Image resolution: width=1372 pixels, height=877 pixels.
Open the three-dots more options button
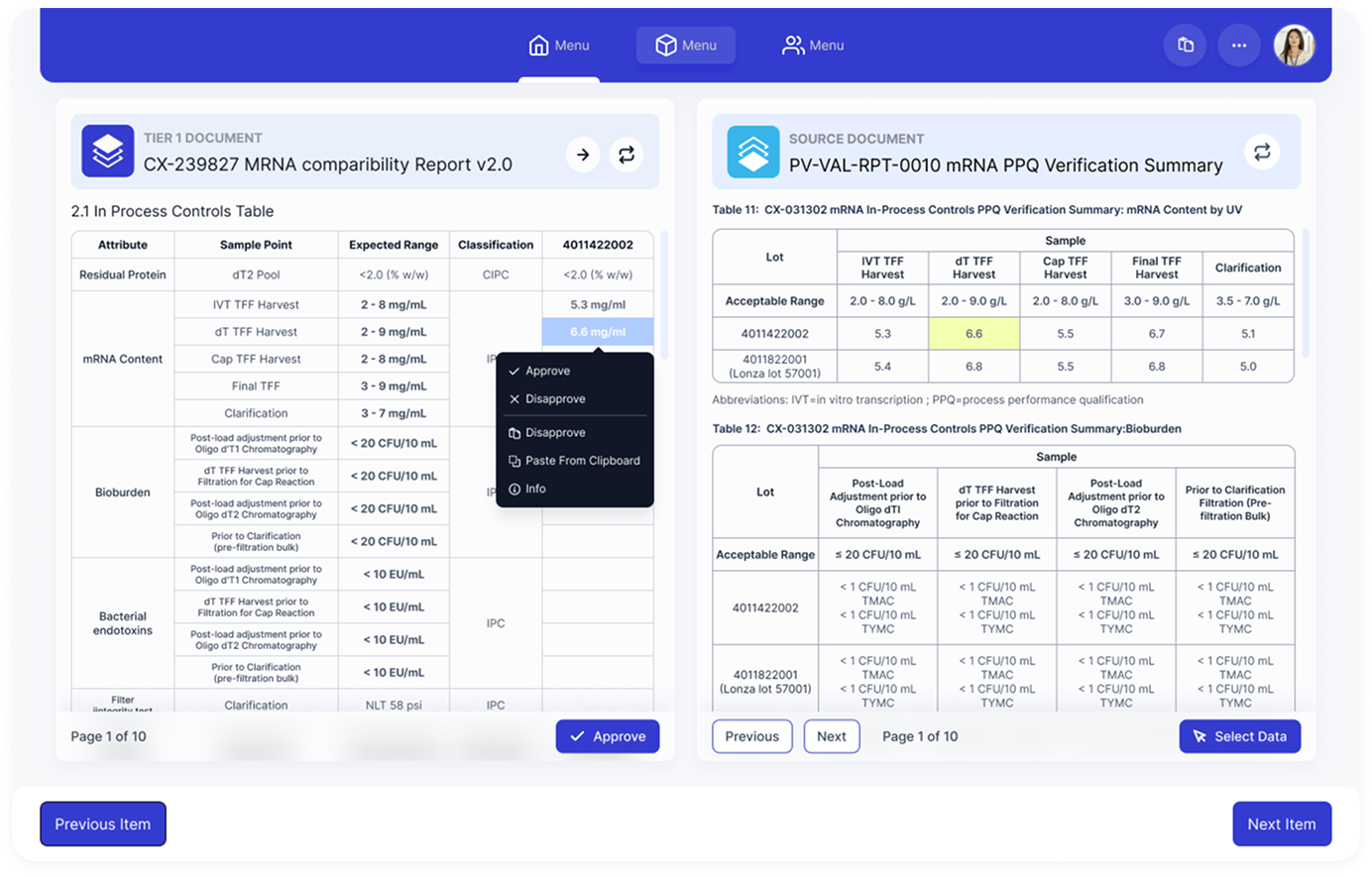pos(1238,46)
